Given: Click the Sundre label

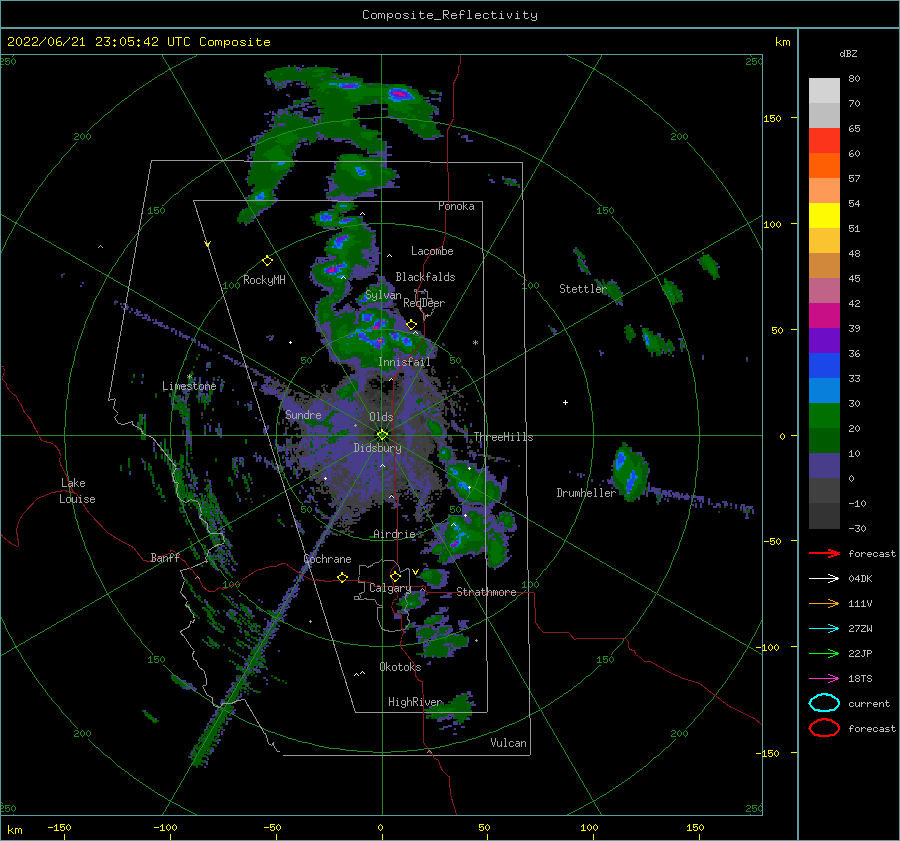Looking at the screenshot, I should pyautogui.click(x=303, y=414).
